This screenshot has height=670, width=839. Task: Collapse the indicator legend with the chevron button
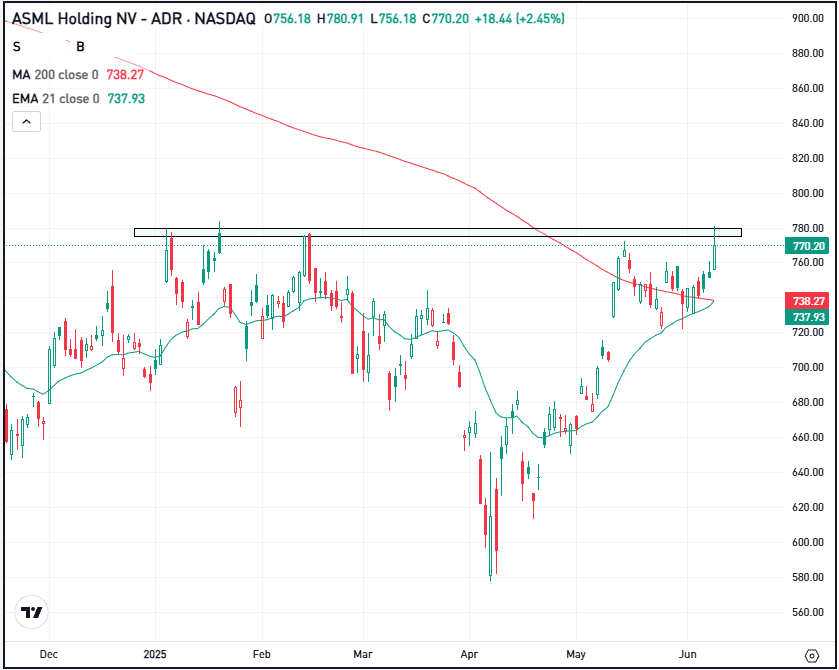tap(26, 122)
